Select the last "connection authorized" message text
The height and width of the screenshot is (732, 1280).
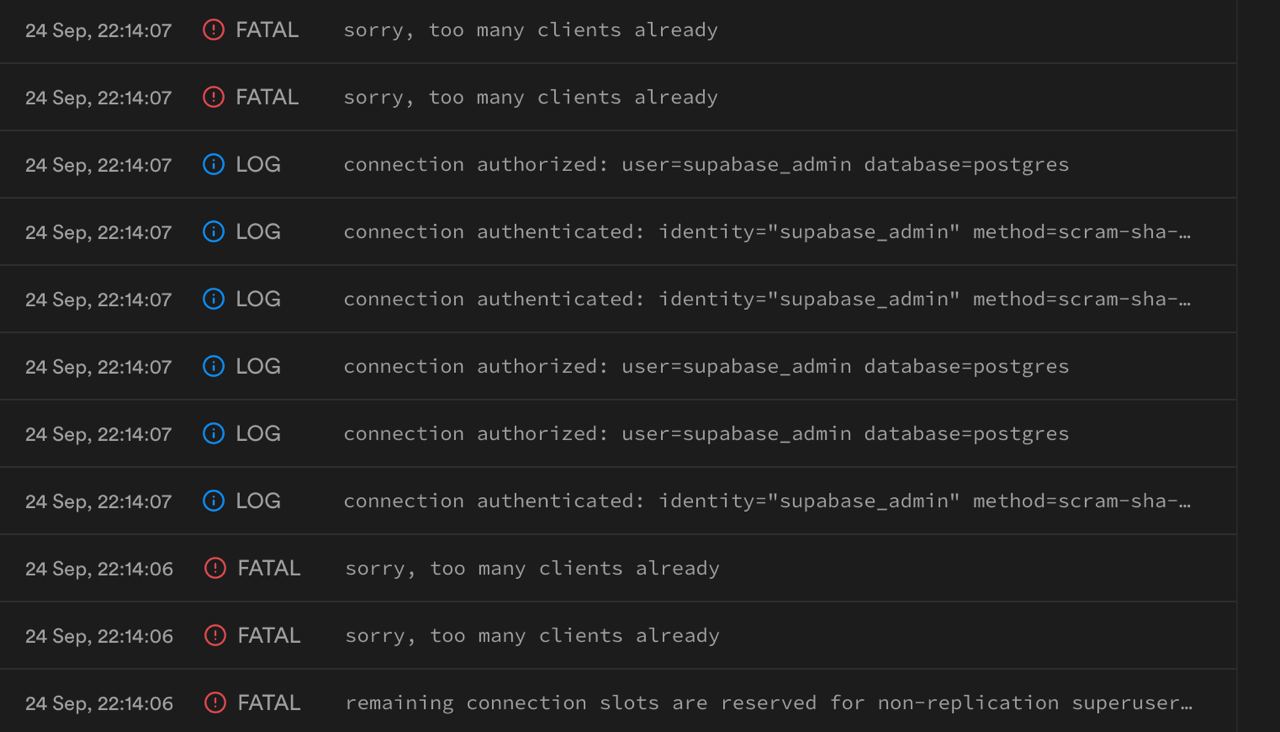[x=706, y=433]
